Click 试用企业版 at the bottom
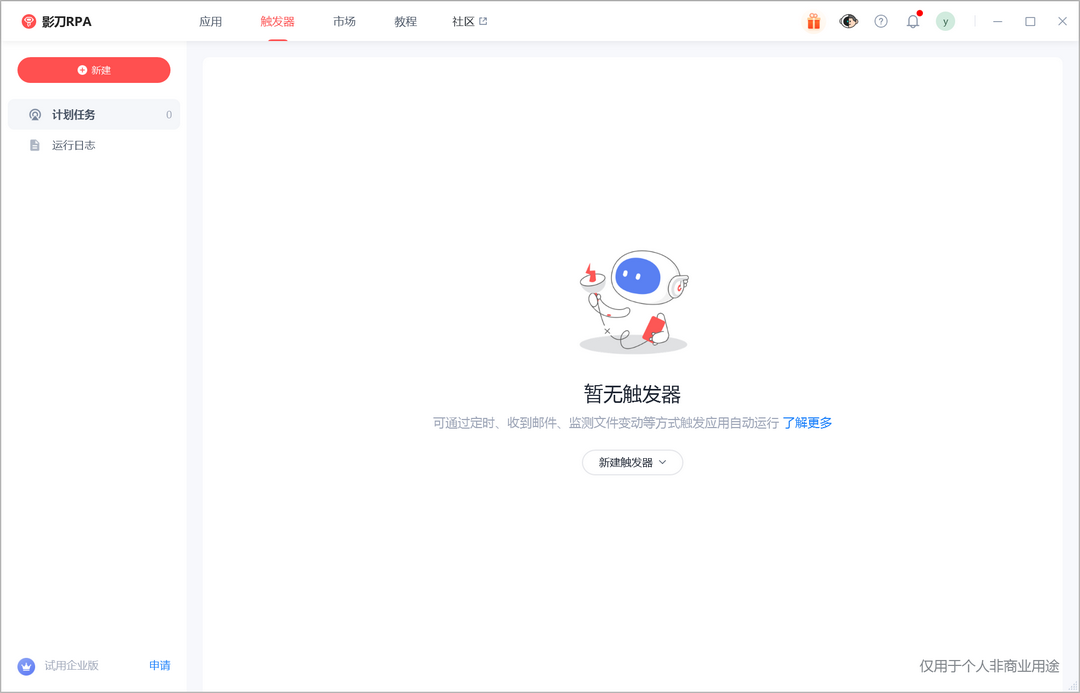1080x693 pixels. click(x=72, y=665)
